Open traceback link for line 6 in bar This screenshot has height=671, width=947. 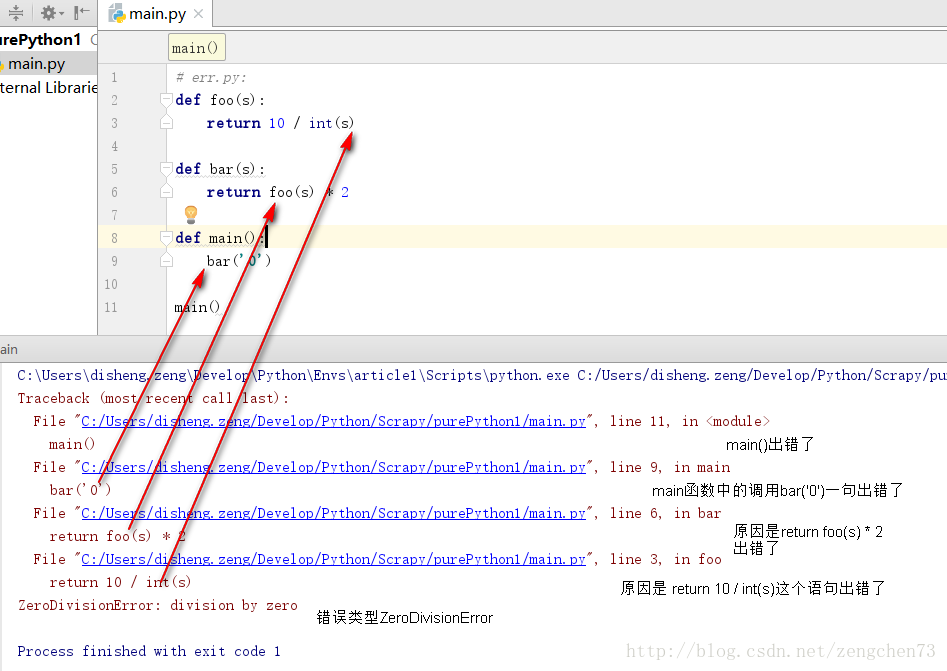(333, 513)
